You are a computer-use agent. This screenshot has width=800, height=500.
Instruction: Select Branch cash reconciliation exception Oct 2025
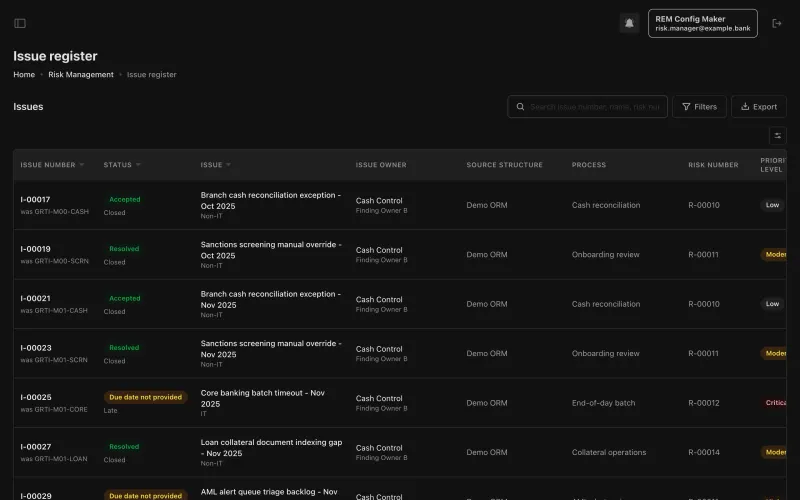pyautogui.click(x=270, y=201)
